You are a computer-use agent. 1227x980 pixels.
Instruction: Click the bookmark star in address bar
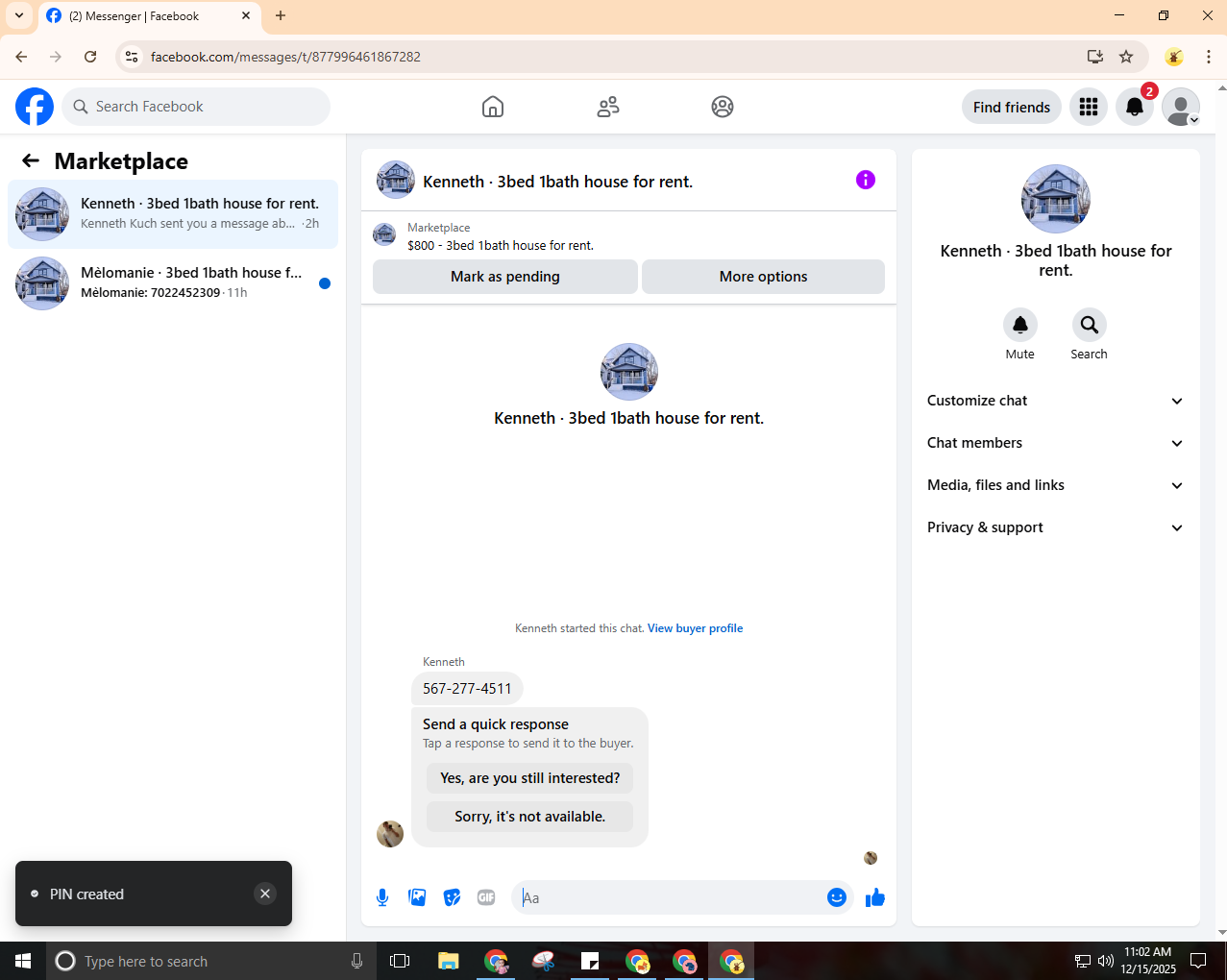coord(1126,57)
